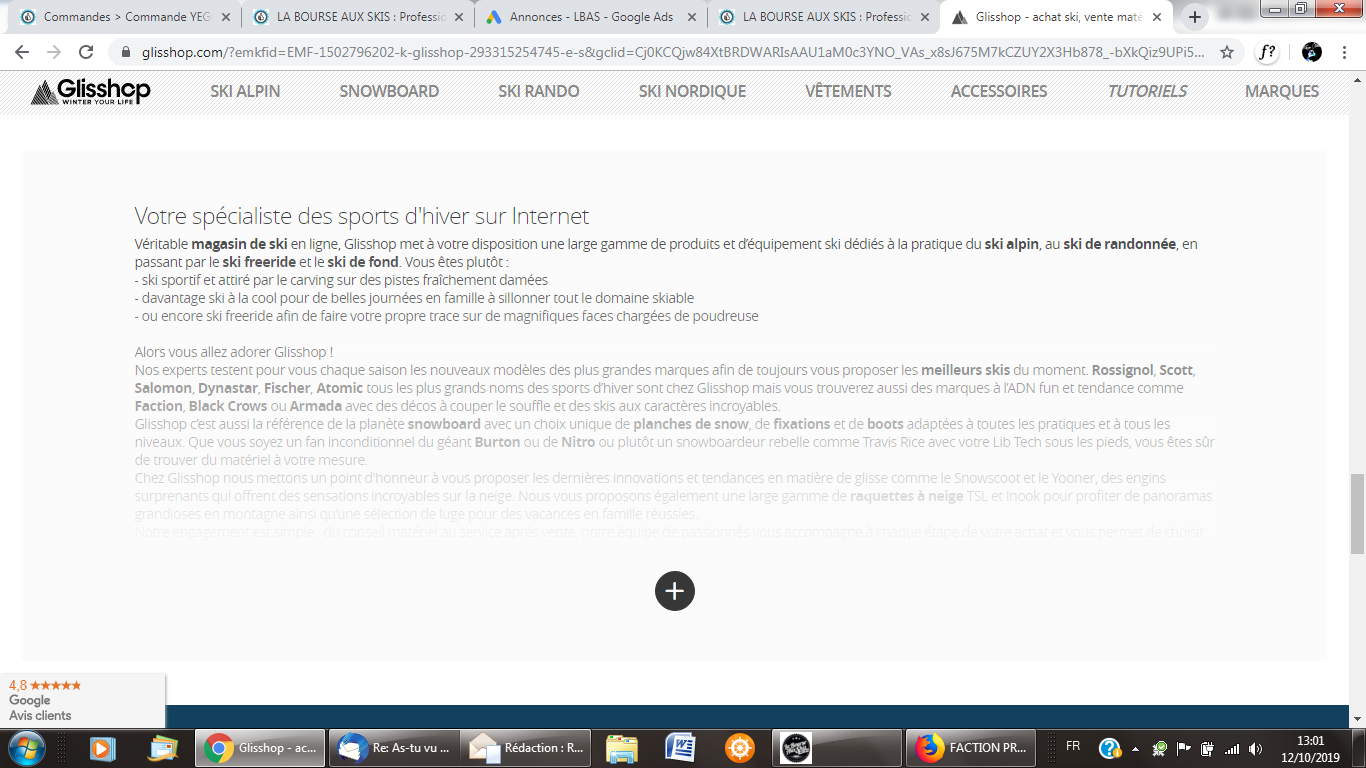Open the SKI ALPIN menu

(245, 91)
